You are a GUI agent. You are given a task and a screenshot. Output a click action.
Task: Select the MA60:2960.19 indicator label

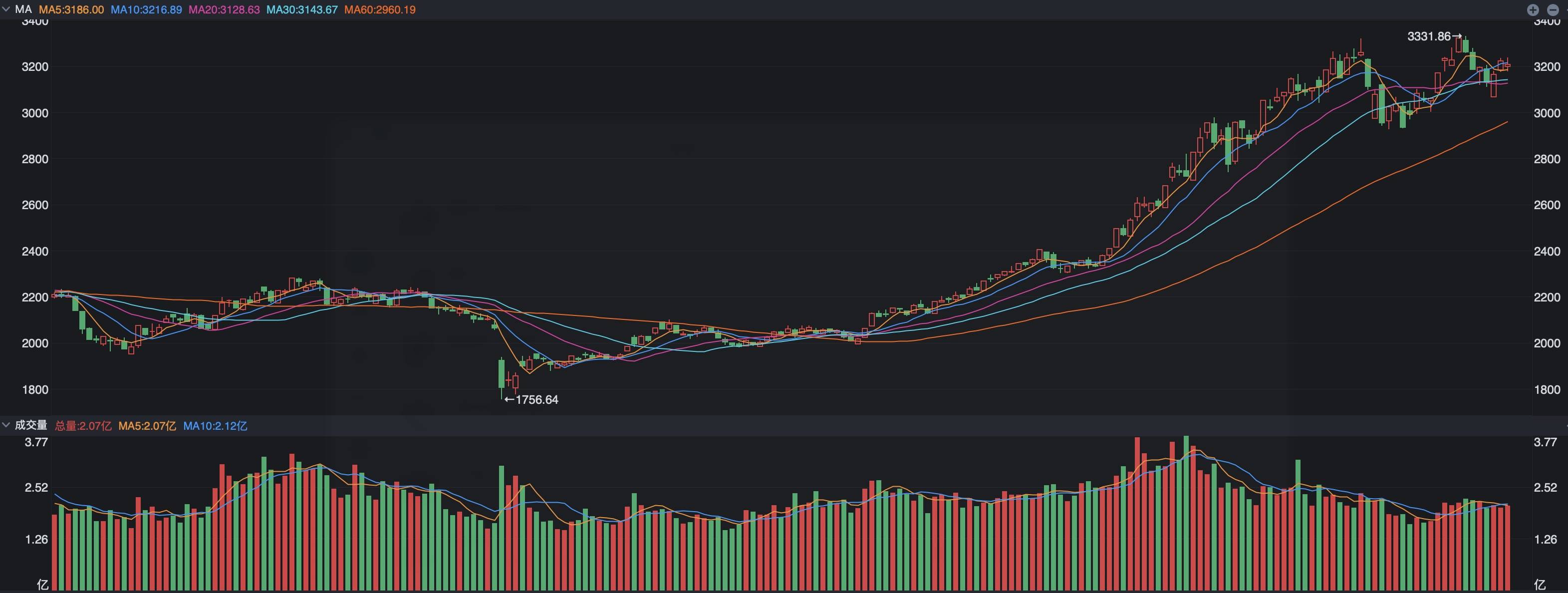click(x=380, y=10)
